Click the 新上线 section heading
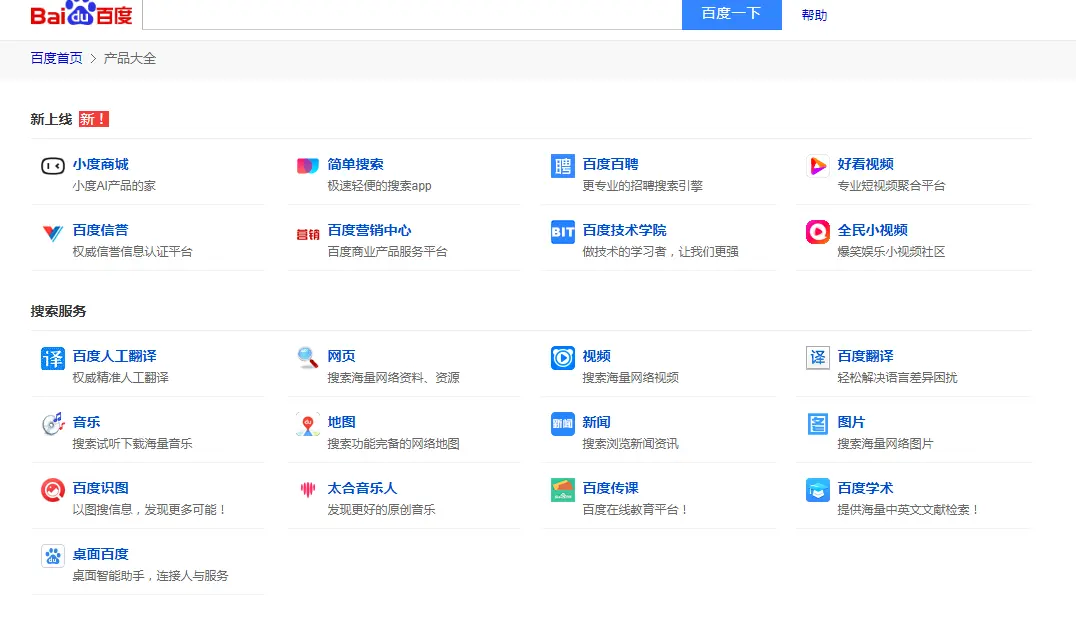 coord(51,119)
